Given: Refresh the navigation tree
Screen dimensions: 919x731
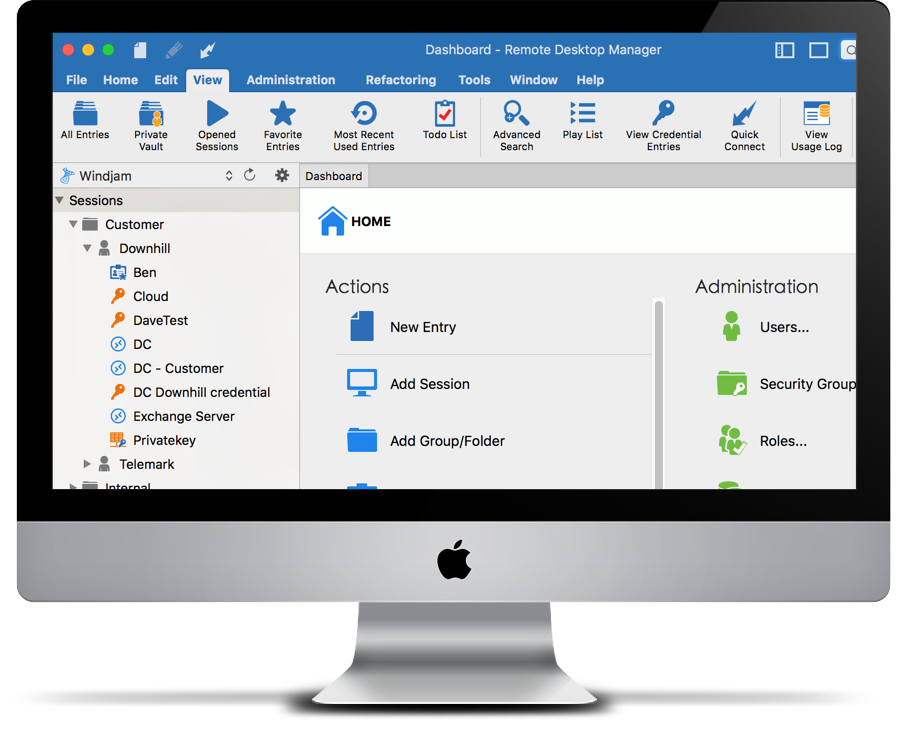Looking at the screenshot, I should click(x=250, y=175).
